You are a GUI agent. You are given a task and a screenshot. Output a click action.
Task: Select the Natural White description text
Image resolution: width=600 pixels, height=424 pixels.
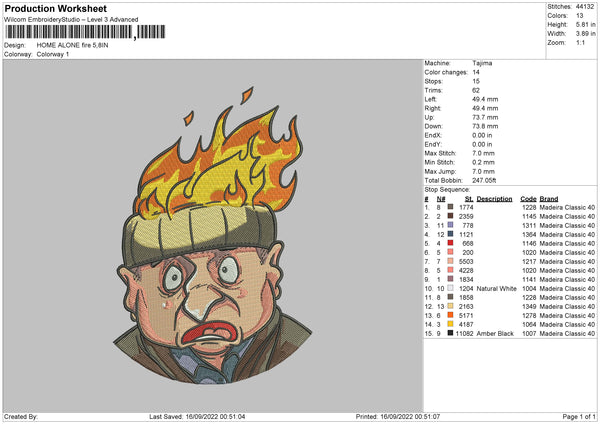point(497,289)
